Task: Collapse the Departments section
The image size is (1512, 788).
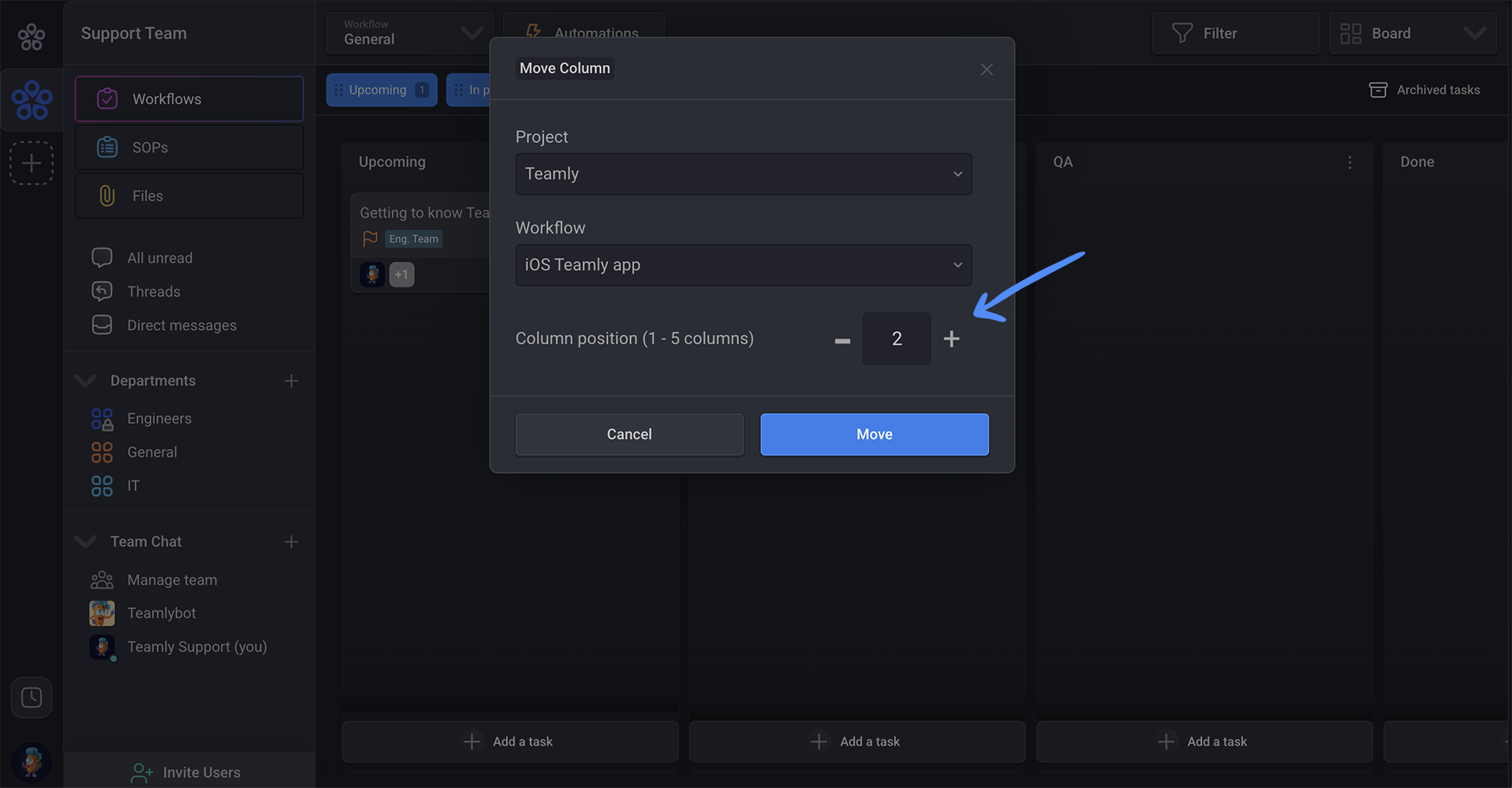Action: click(x=85, y=381)
